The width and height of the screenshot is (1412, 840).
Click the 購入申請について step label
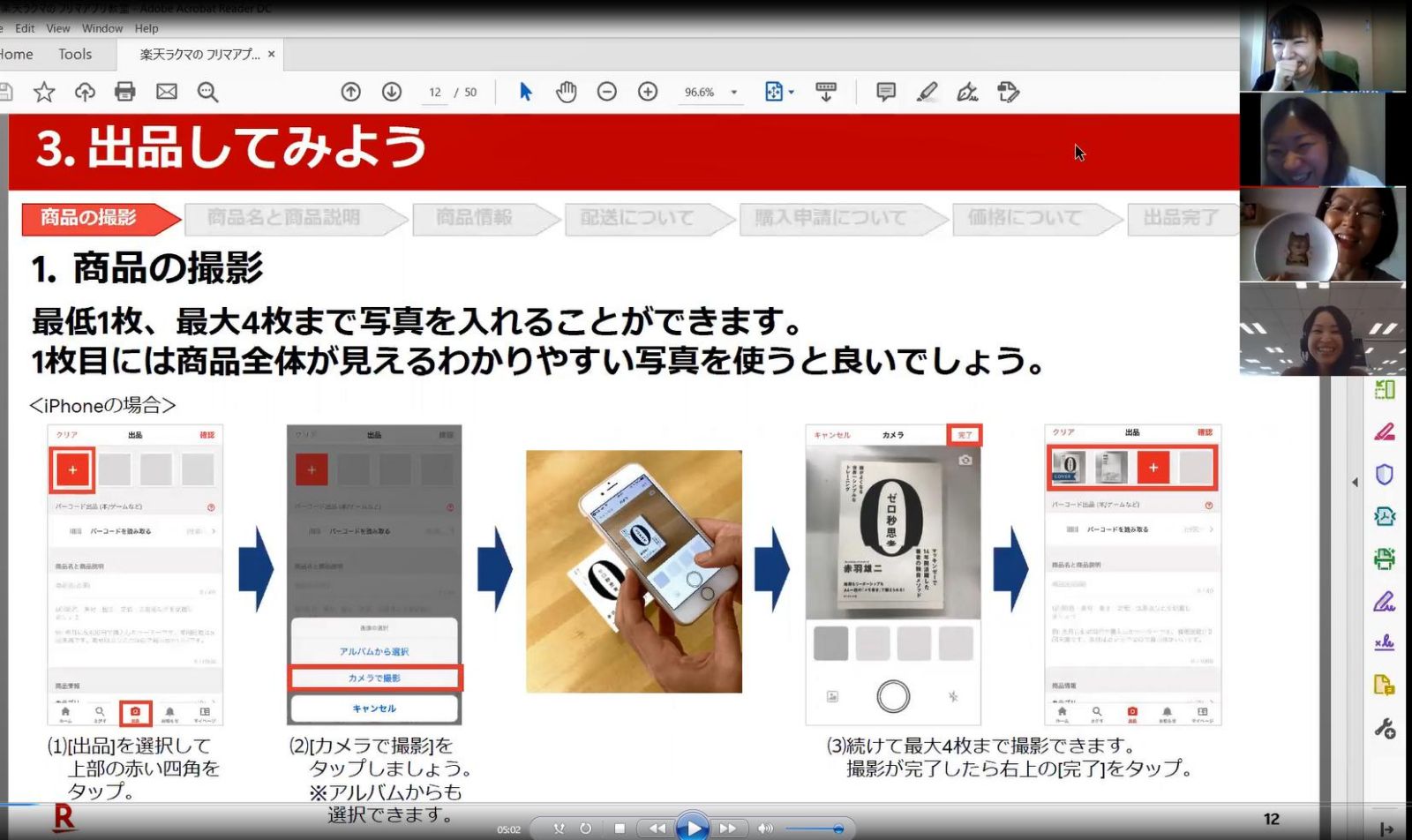click(x=830, y=218)
